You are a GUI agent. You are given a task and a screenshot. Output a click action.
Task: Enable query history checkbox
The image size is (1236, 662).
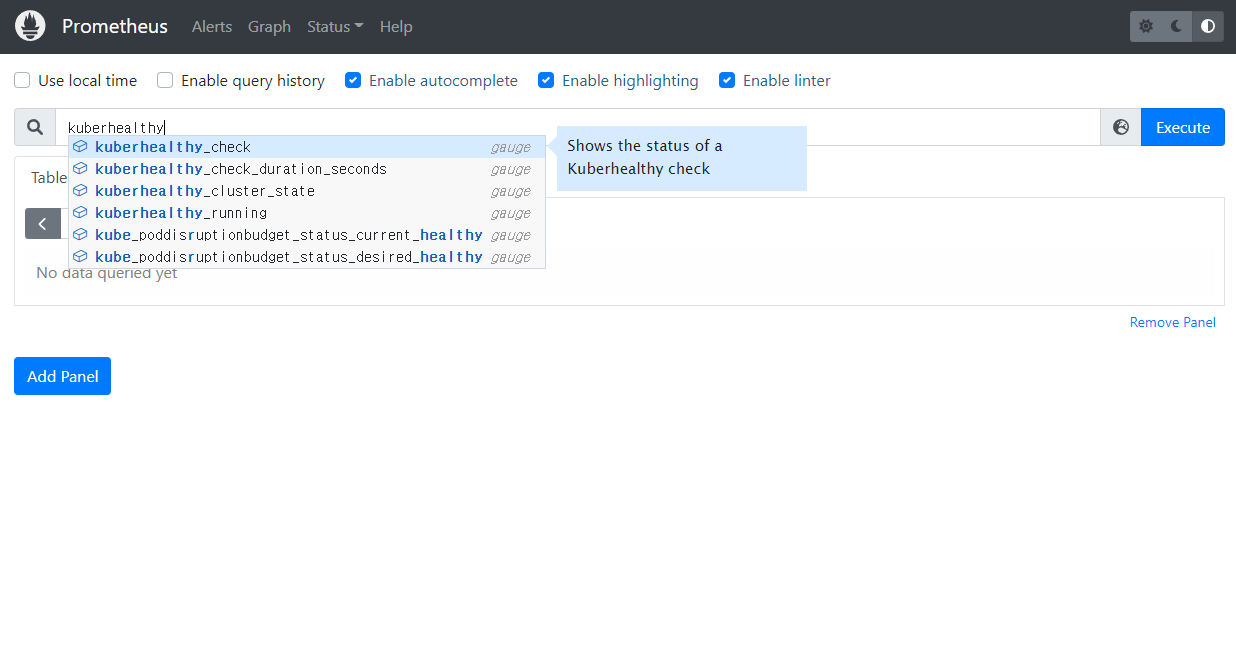[x=165, y=80]
